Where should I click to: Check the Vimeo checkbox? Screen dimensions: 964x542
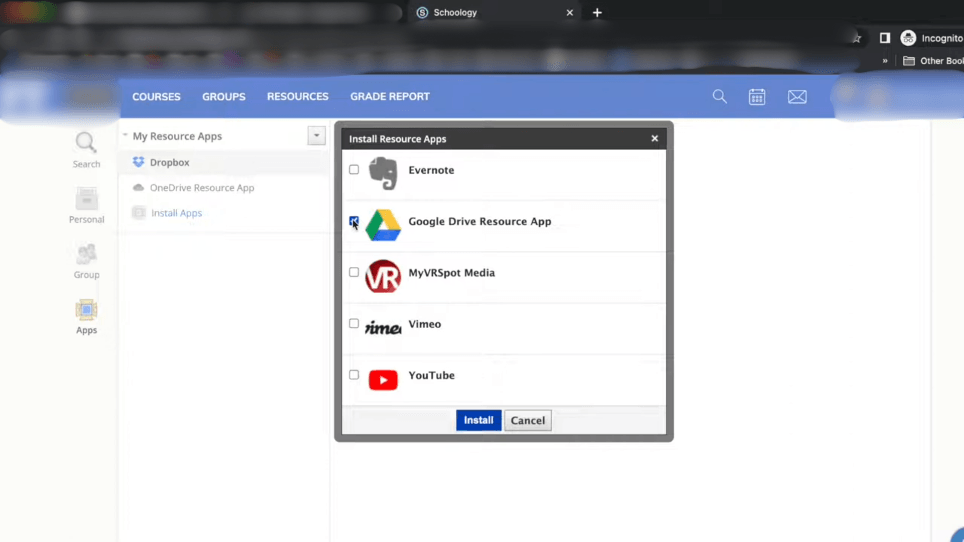[354, 323]
